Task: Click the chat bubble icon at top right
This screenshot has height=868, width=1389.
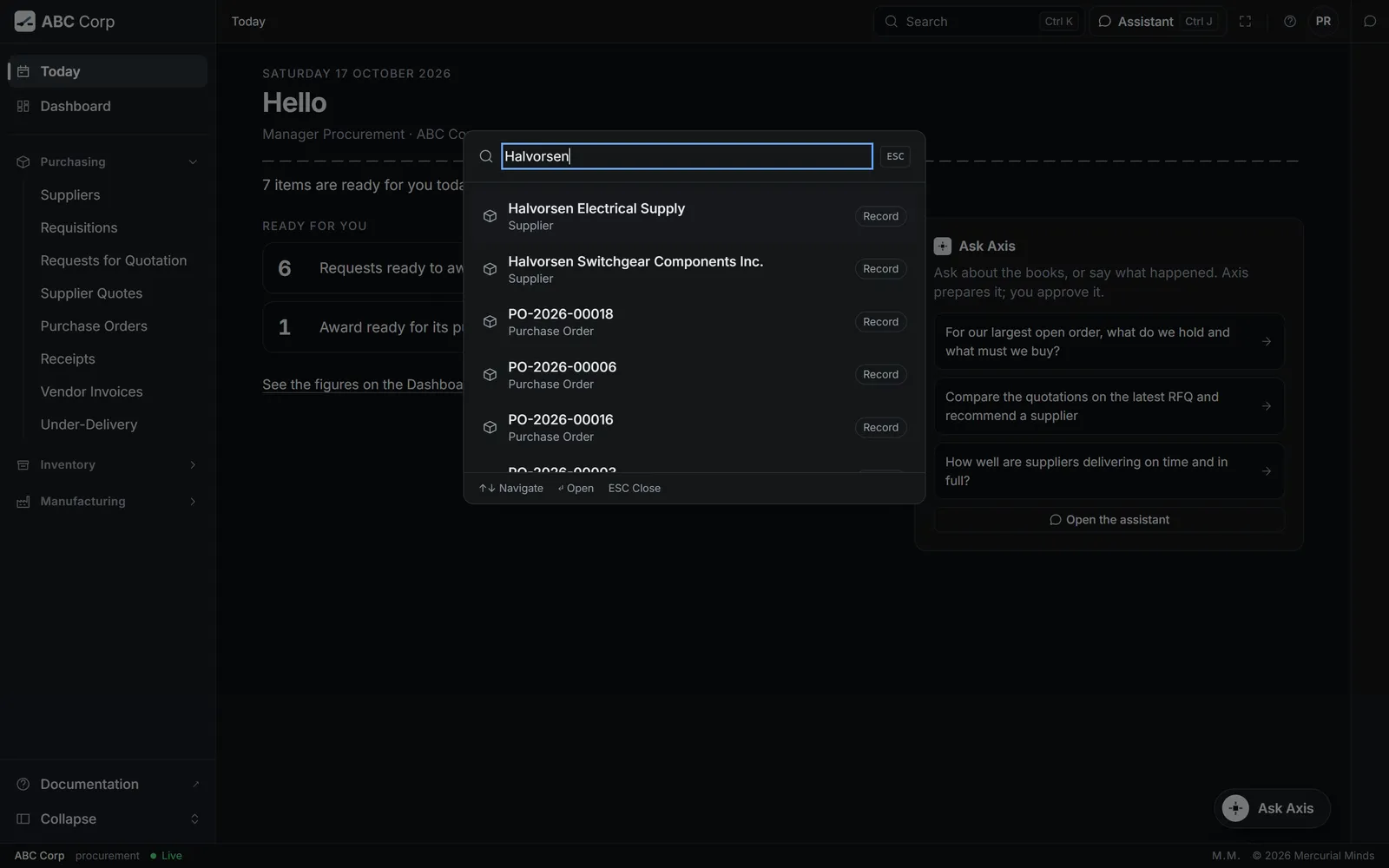Action: pos(1370,21)
